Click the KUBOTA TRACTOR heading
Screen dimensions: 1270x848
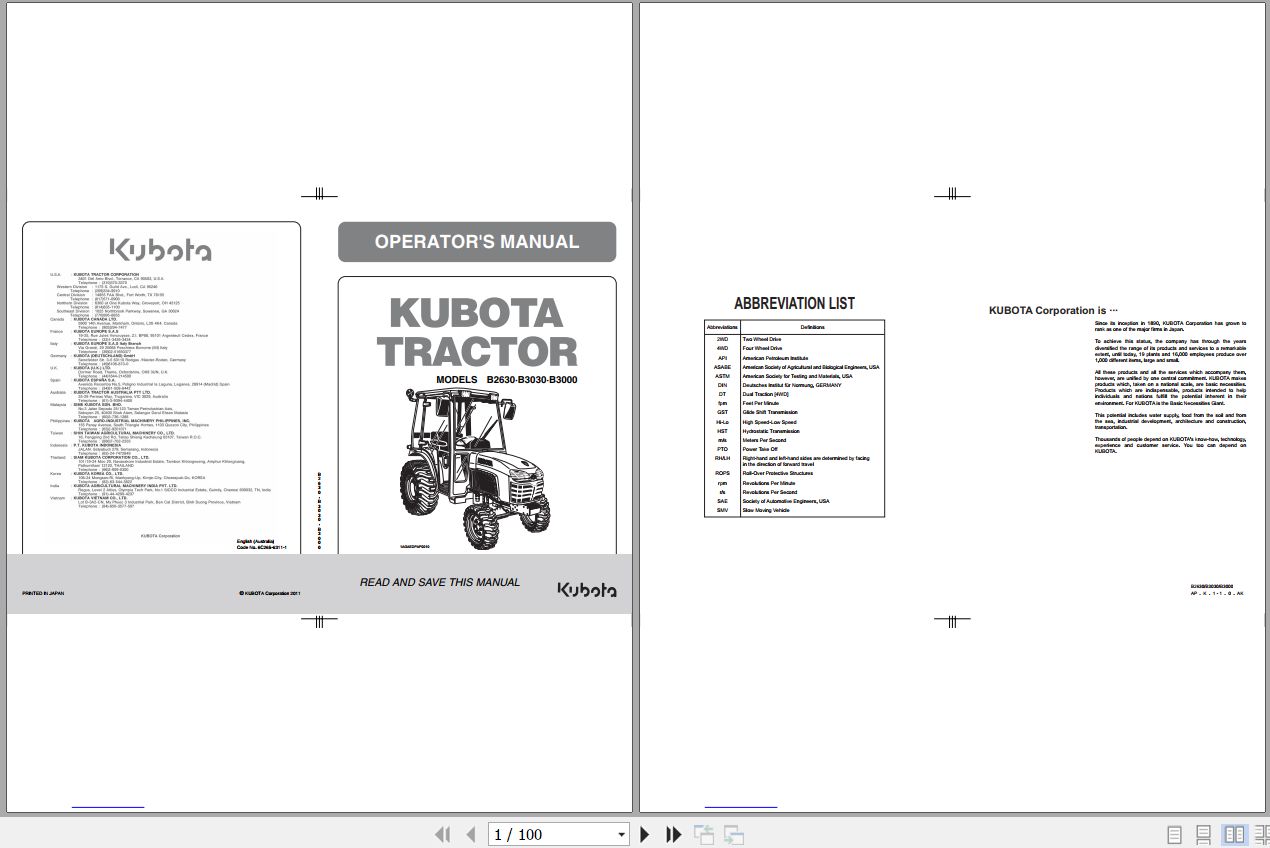(477, 333)
